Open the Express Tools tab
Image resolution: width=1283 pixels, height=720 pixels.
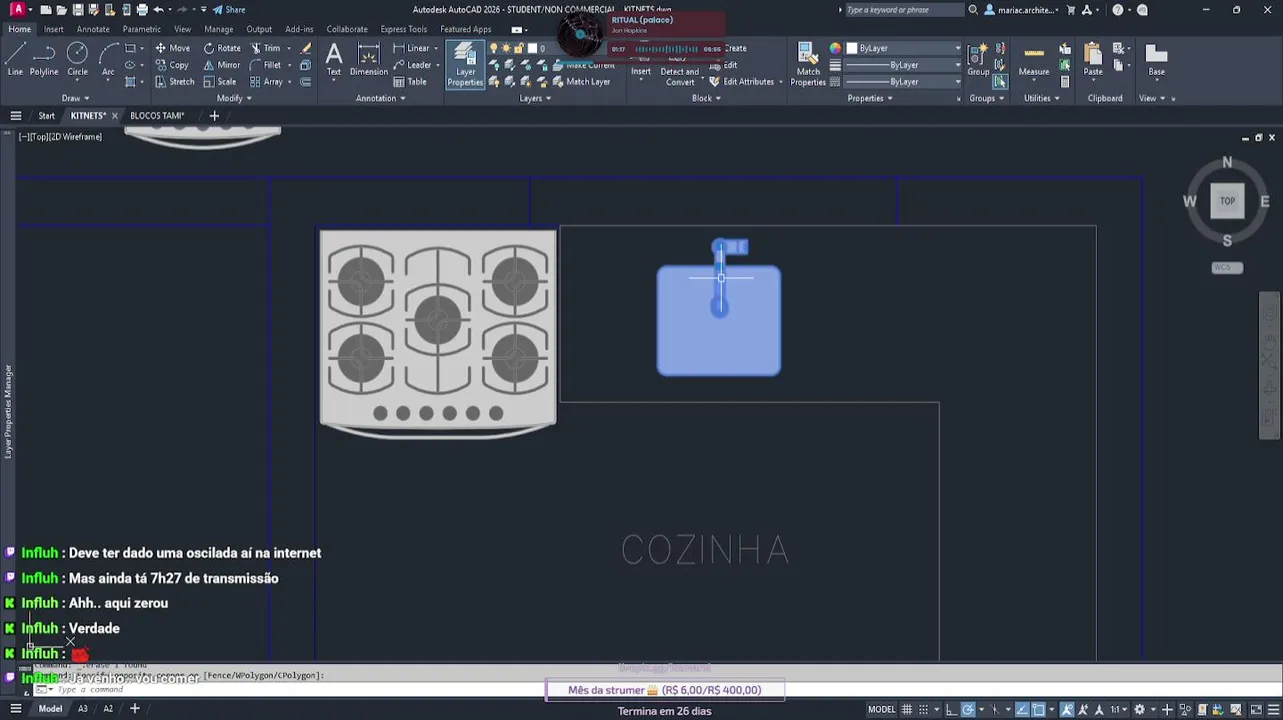coord(403,29)
